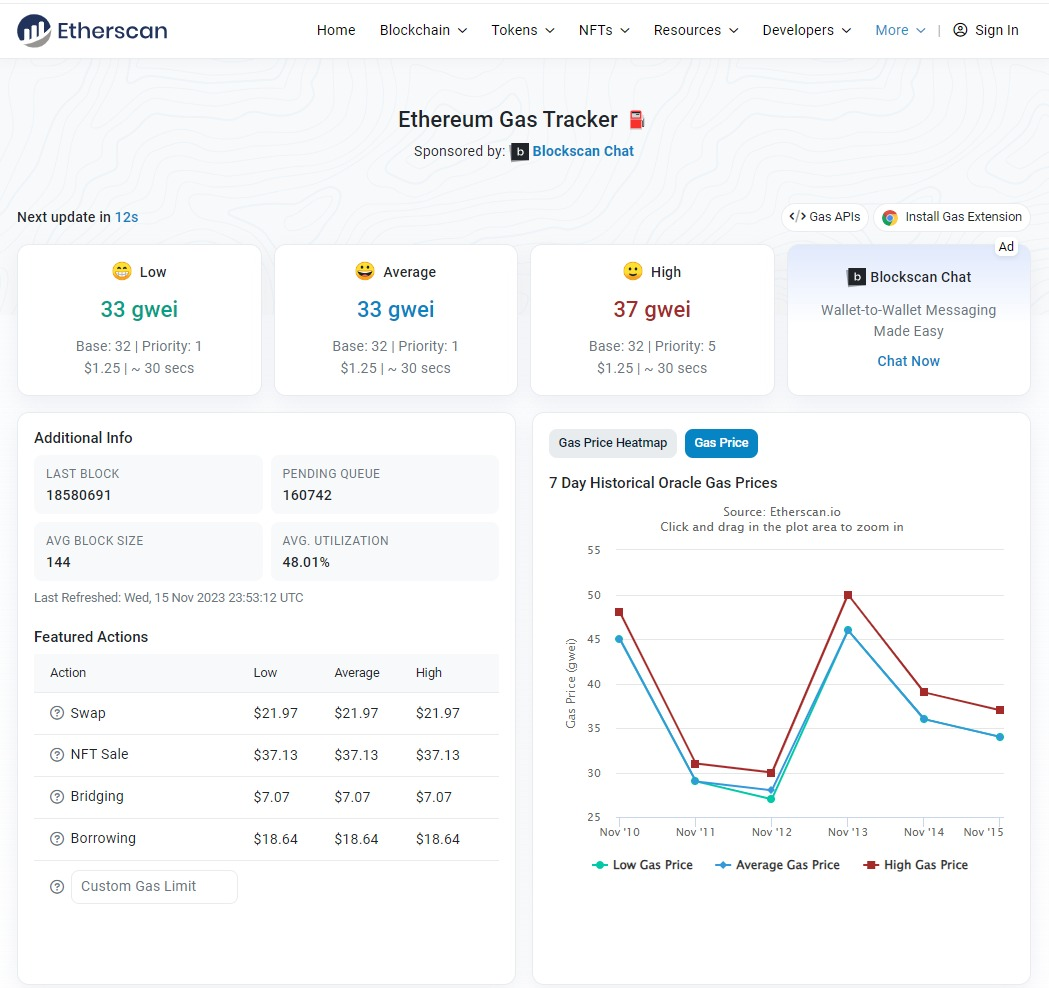The width and height of the screenshot is (1049, 988).
Task: Click the Etherscan logo
Action: pos(92,30)
